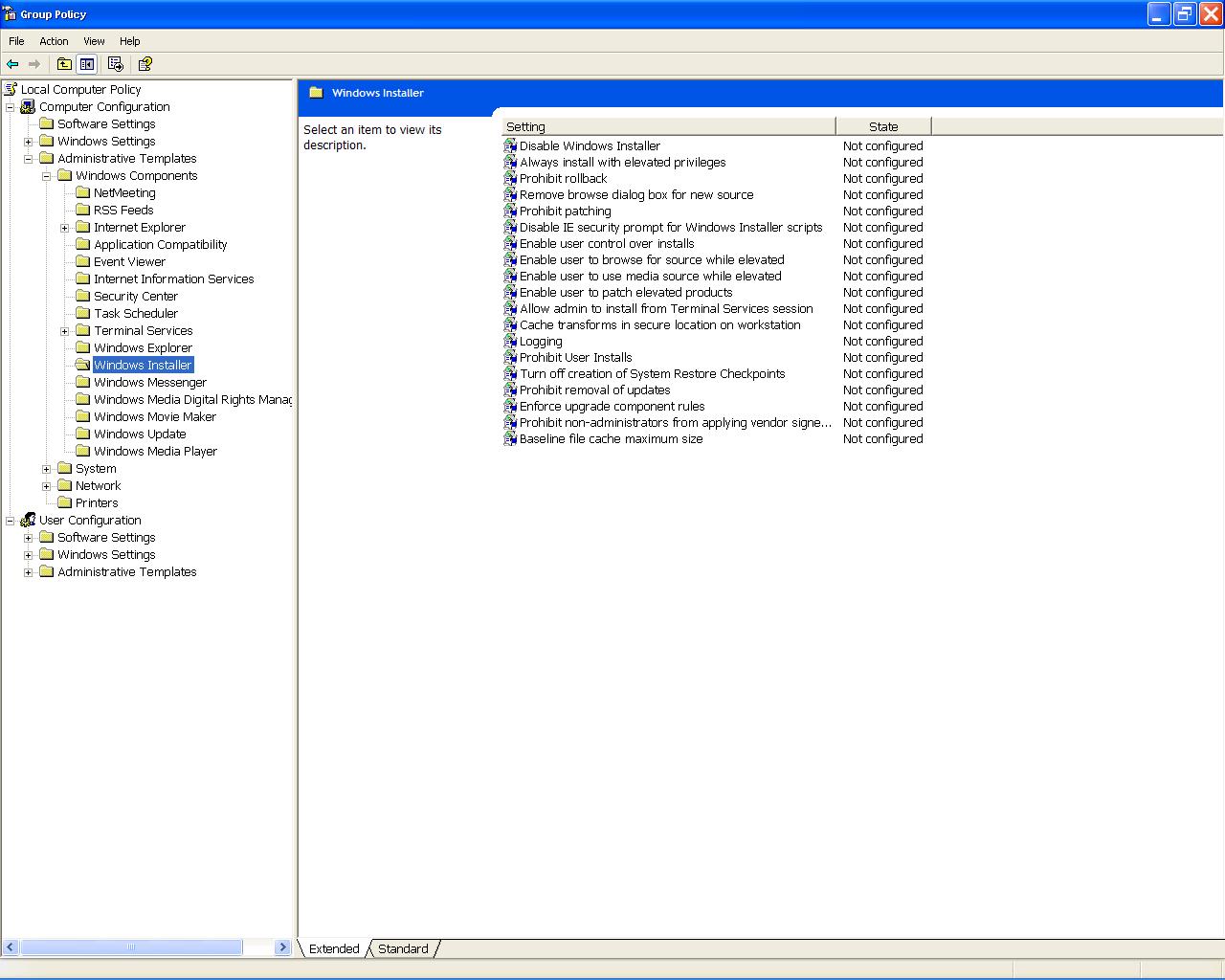
Task: Collapse Administrative Templates under Computer Configuration
Action: pos(29,159)
